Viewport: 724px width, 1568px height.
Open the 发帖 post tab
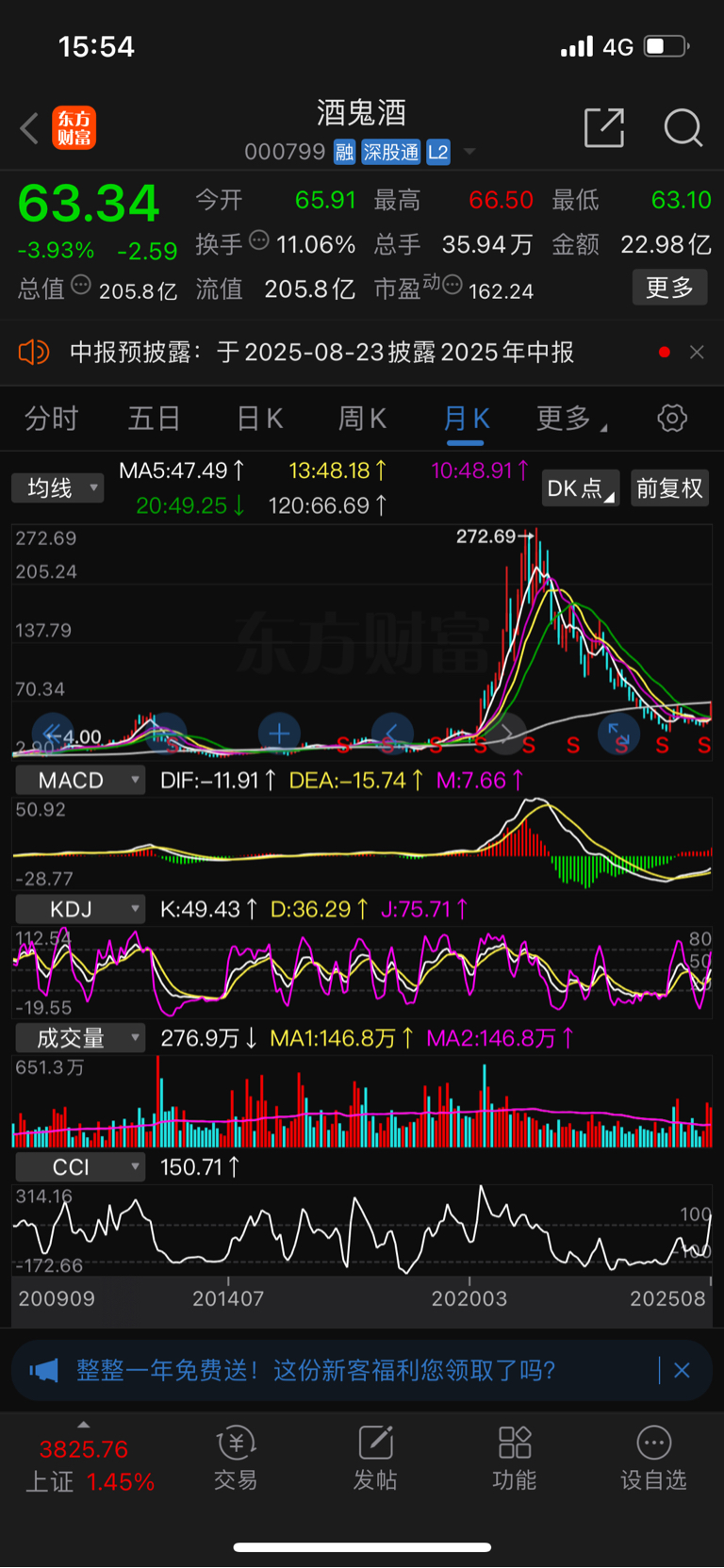pos(375,1459)
